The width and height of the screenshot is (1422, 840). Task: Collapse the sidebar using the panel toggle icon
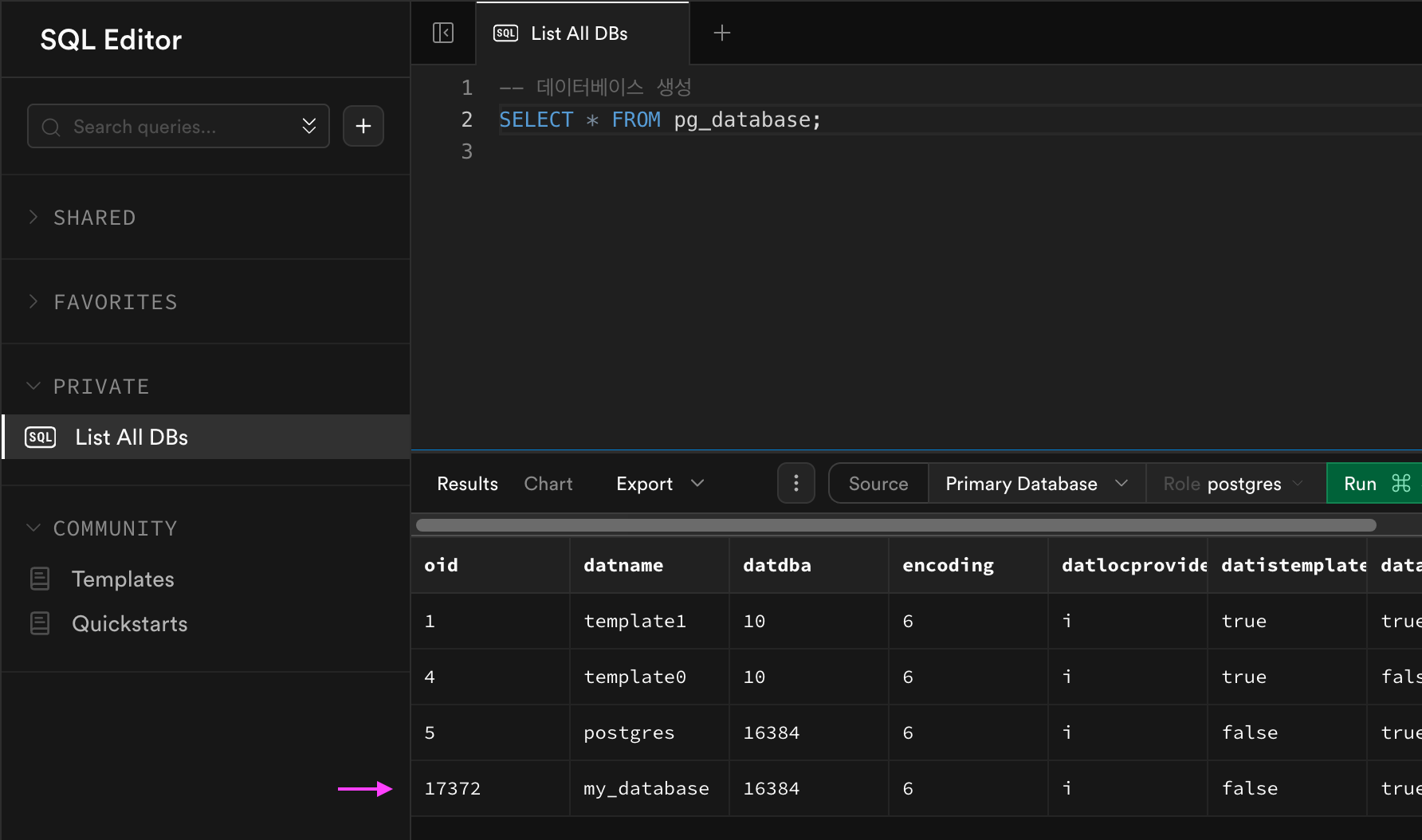pos(443,33)
